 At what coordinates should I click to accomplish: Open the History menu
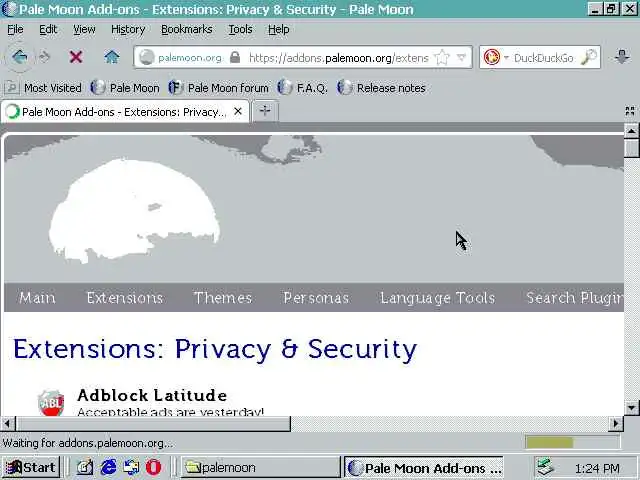point(128,29)
